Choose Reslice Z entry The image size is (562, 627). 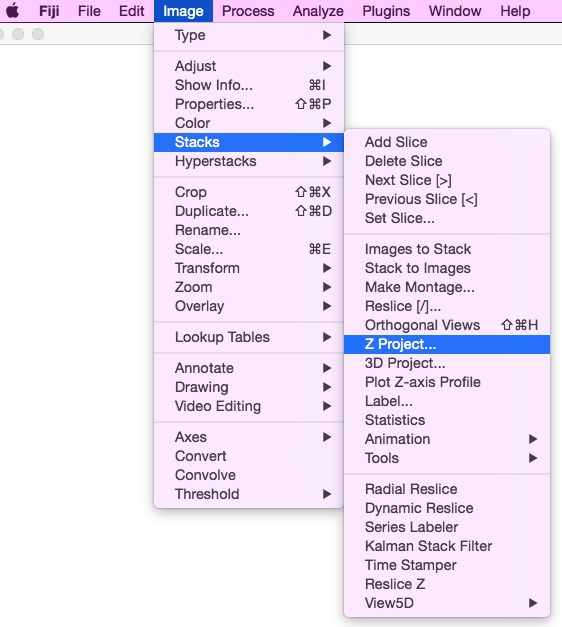click(x=447, y=584)
